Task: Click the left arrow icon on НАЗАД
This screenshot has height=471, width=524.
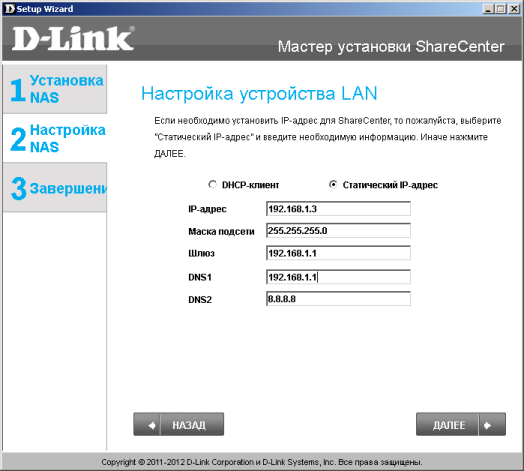Action: coord(152,425)
